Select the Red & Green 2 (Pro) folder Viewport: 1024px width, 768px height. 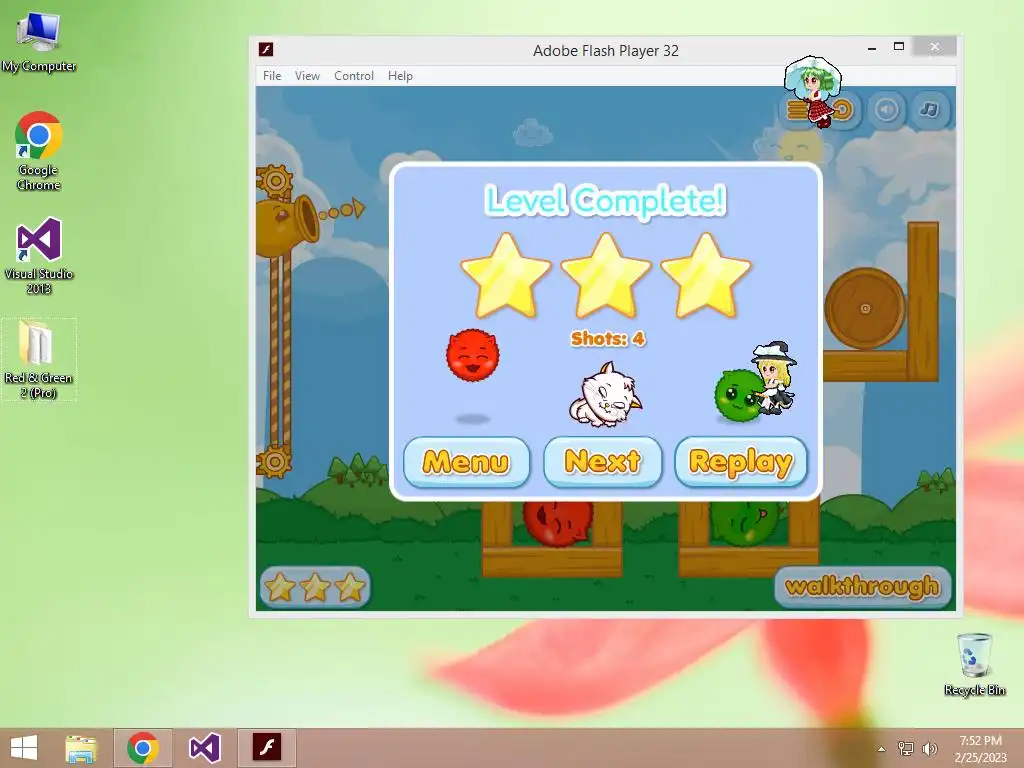tap(39, 359)
